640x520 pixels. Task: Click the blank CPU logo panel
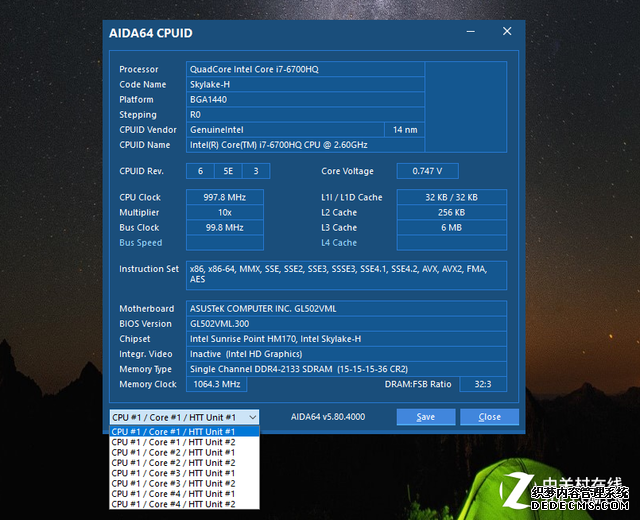tap(466, 107)
